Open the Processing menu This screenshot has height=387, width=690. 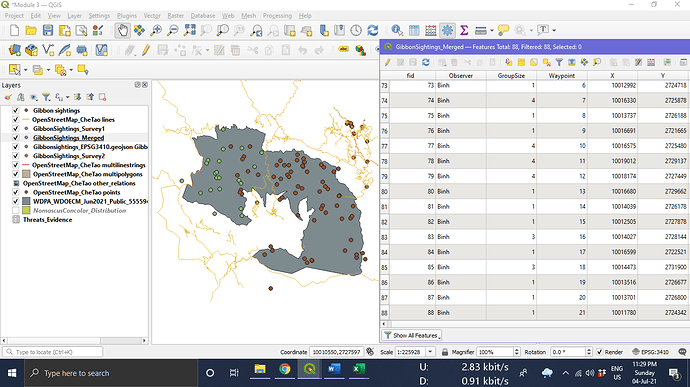pyautogui.click(x=277, y=16)
